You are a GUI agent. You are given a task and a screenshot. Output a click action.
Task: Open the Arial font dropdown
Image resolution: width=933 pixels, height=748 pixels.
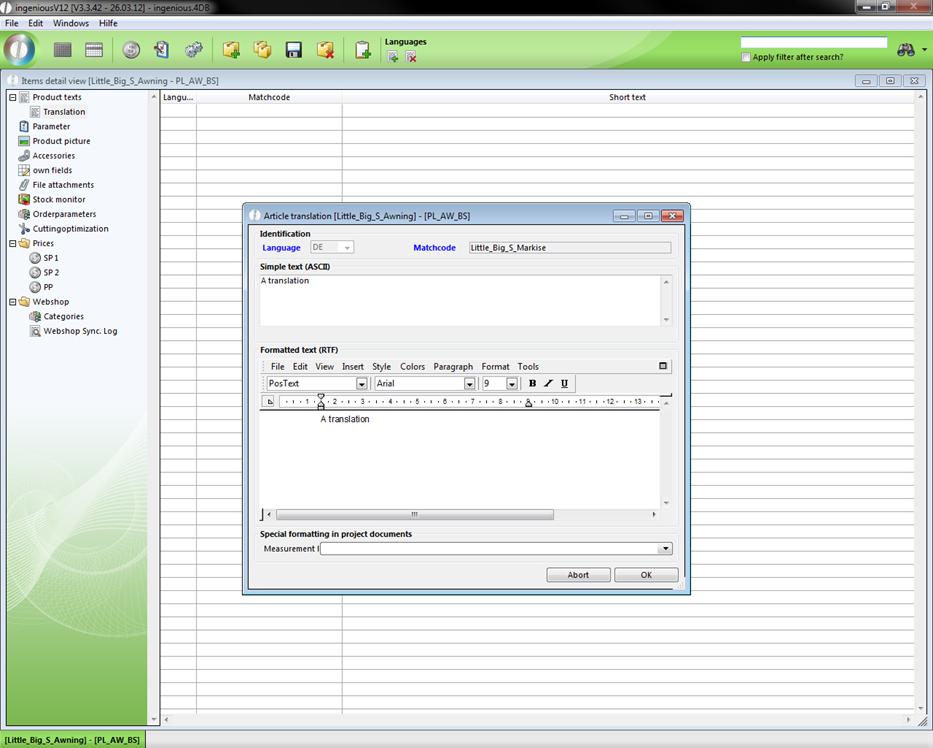coord(469,384)
